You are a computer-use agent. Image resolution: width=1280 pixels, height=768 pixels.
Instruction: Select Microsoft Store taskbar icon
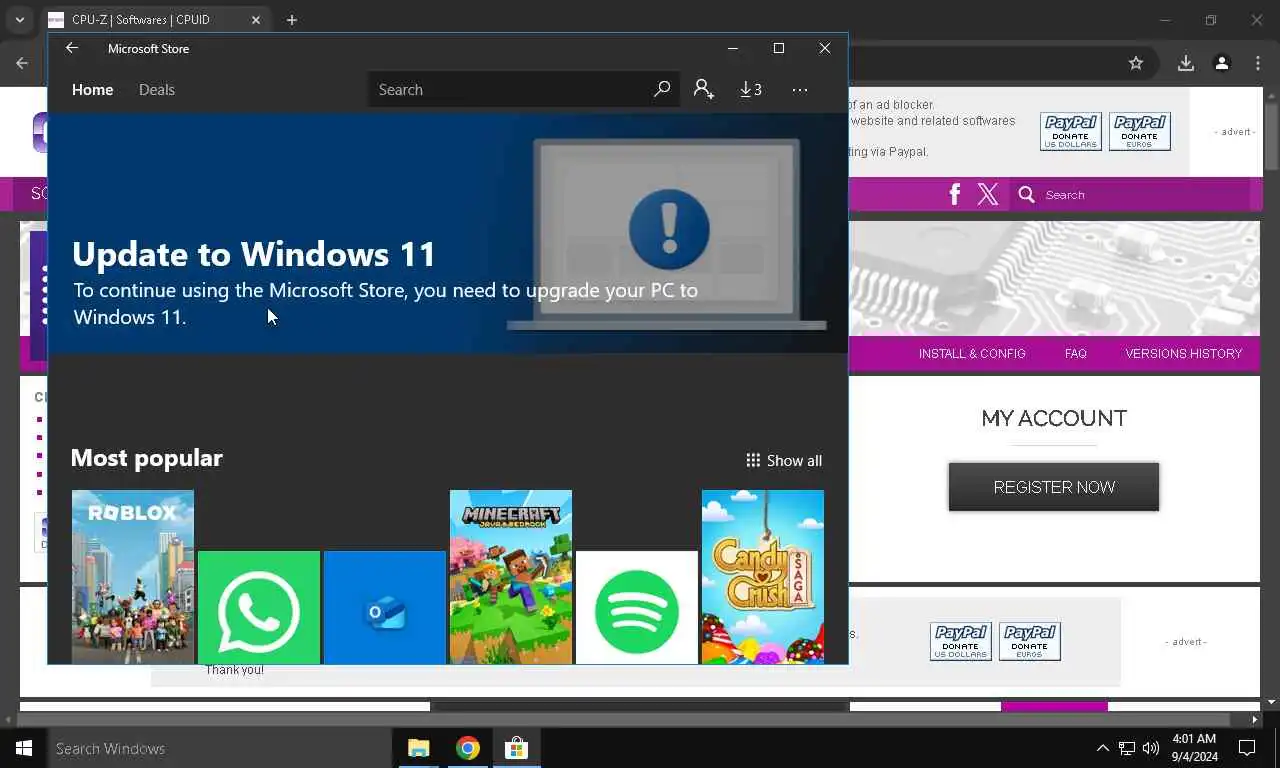click(x=516, y=748)
